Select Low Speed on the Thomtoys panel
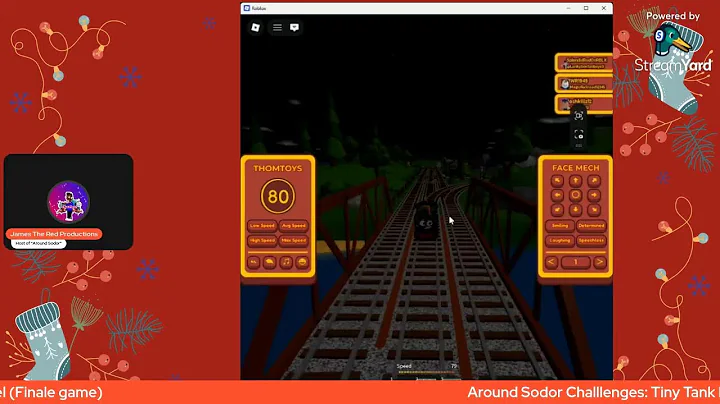Viewport: 720px width, 404px height. point(262,226)
